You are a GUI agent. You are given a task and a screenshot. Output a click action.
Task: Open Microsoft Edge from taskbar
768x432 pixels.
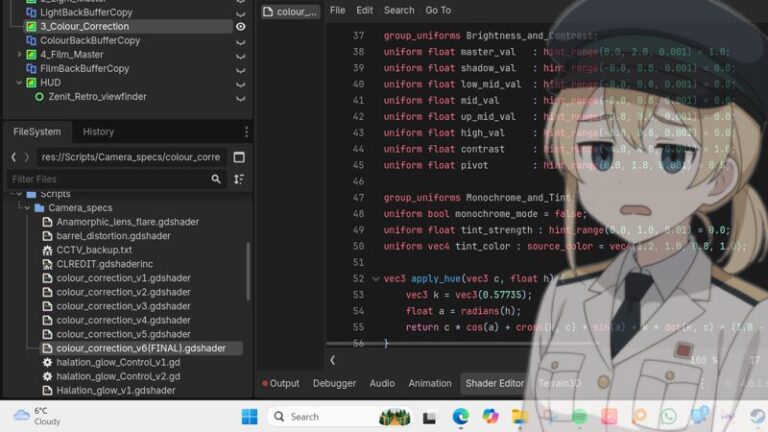460,417
